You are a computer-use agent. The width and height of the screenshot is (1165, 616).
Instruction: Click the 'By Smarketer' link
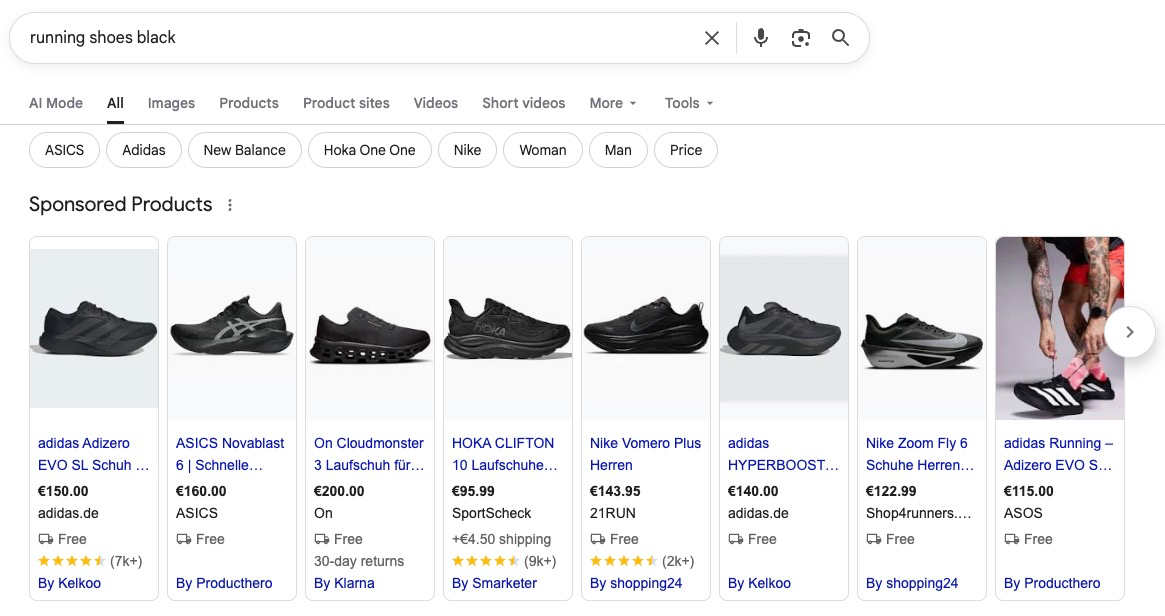pyautogui.click(x=494, y=583)
